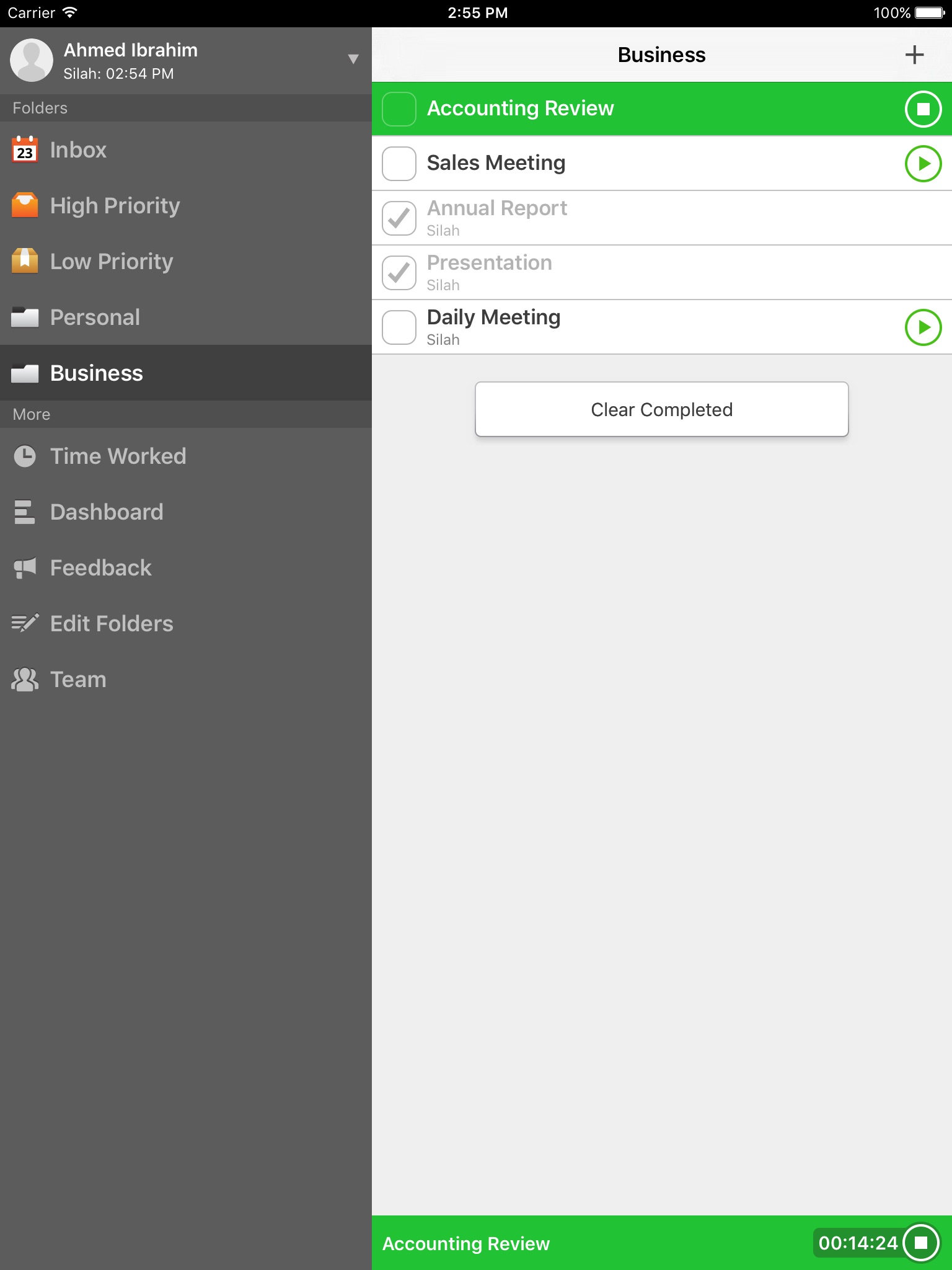Open the Low Priority folder

112,262
